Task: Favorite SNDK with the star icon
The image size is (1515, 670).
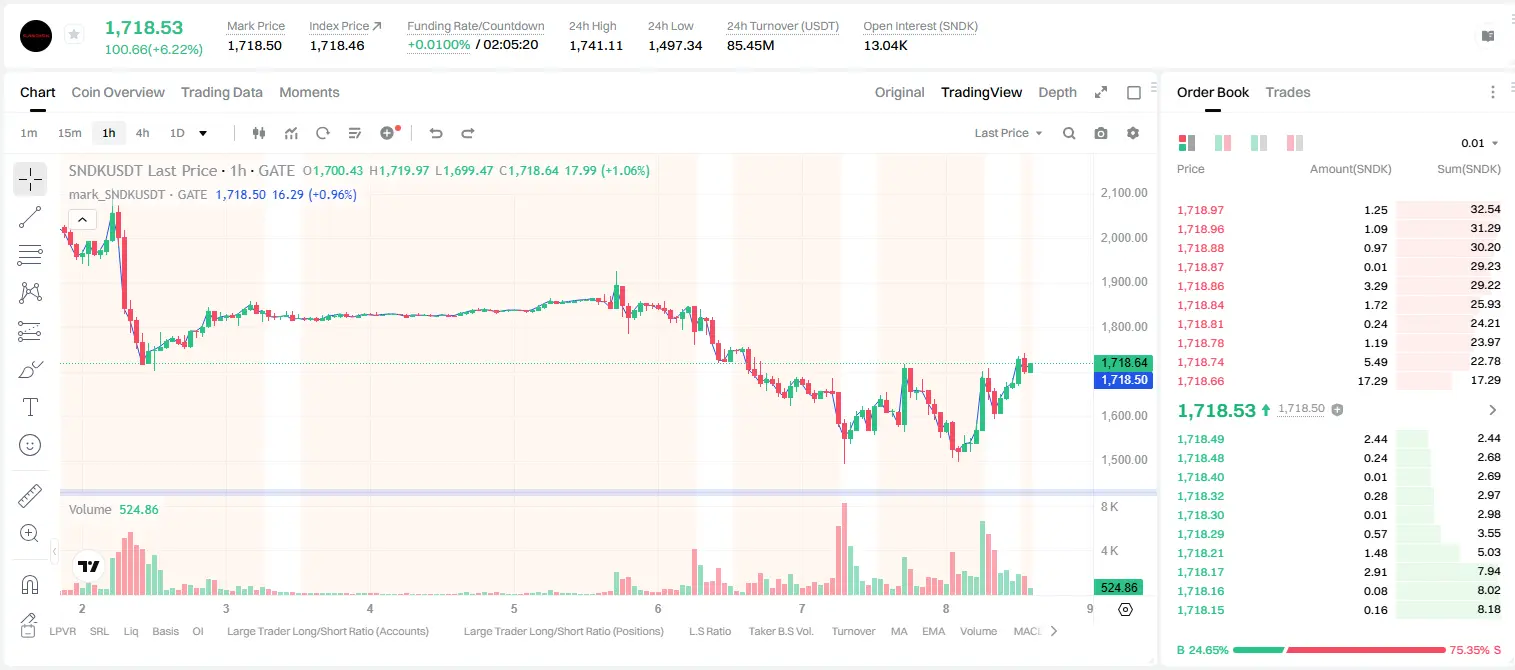Action: [74, 35]
